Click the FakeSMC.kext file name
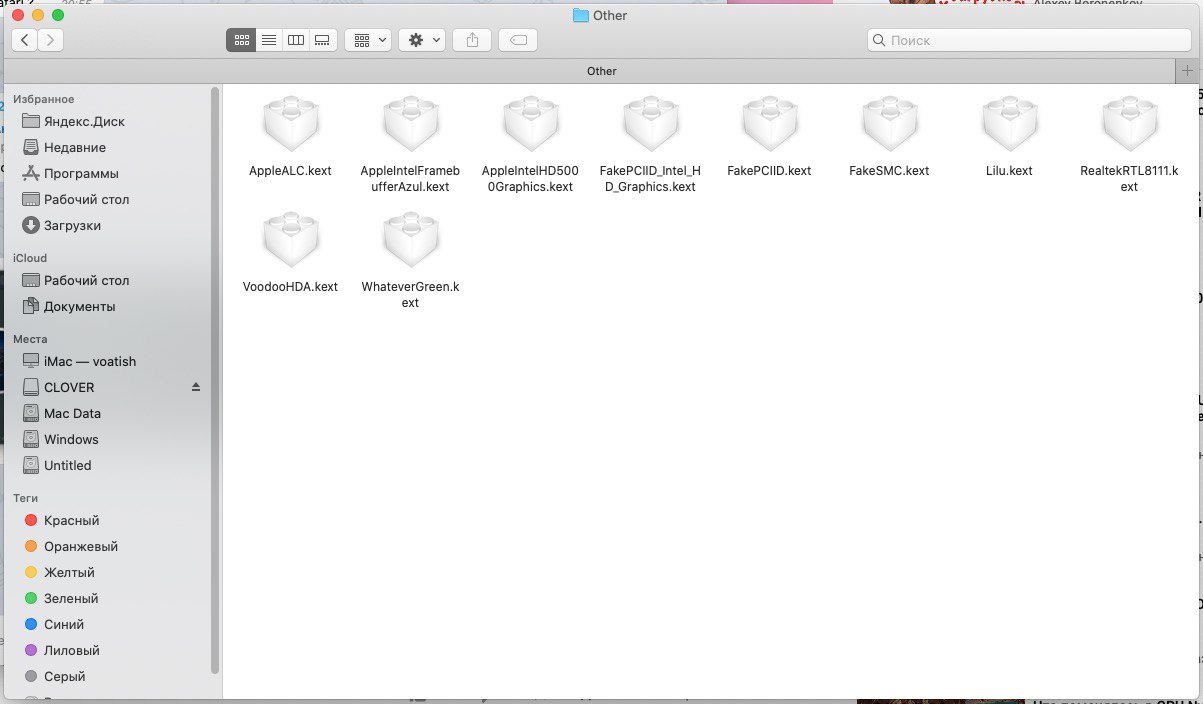The height and width of the screenshot is (704, 1203). tap(889, 170)
